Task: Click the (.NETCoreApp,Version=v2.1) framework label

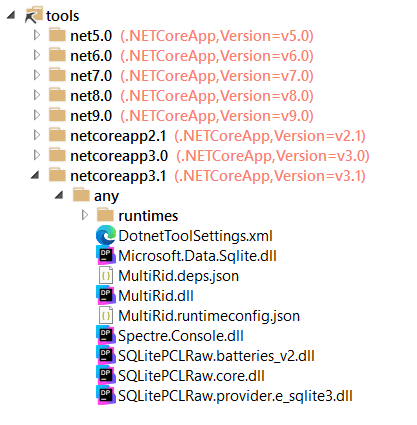Action: coord(270,136)
